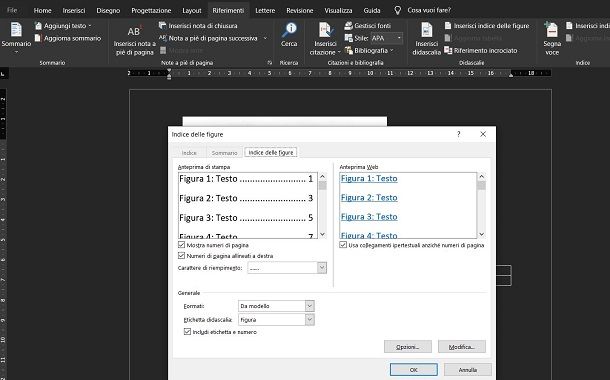This screenshot has width=610, height=380.
Task: Open footnote group dialog launcher
Action: click(269, 62)
